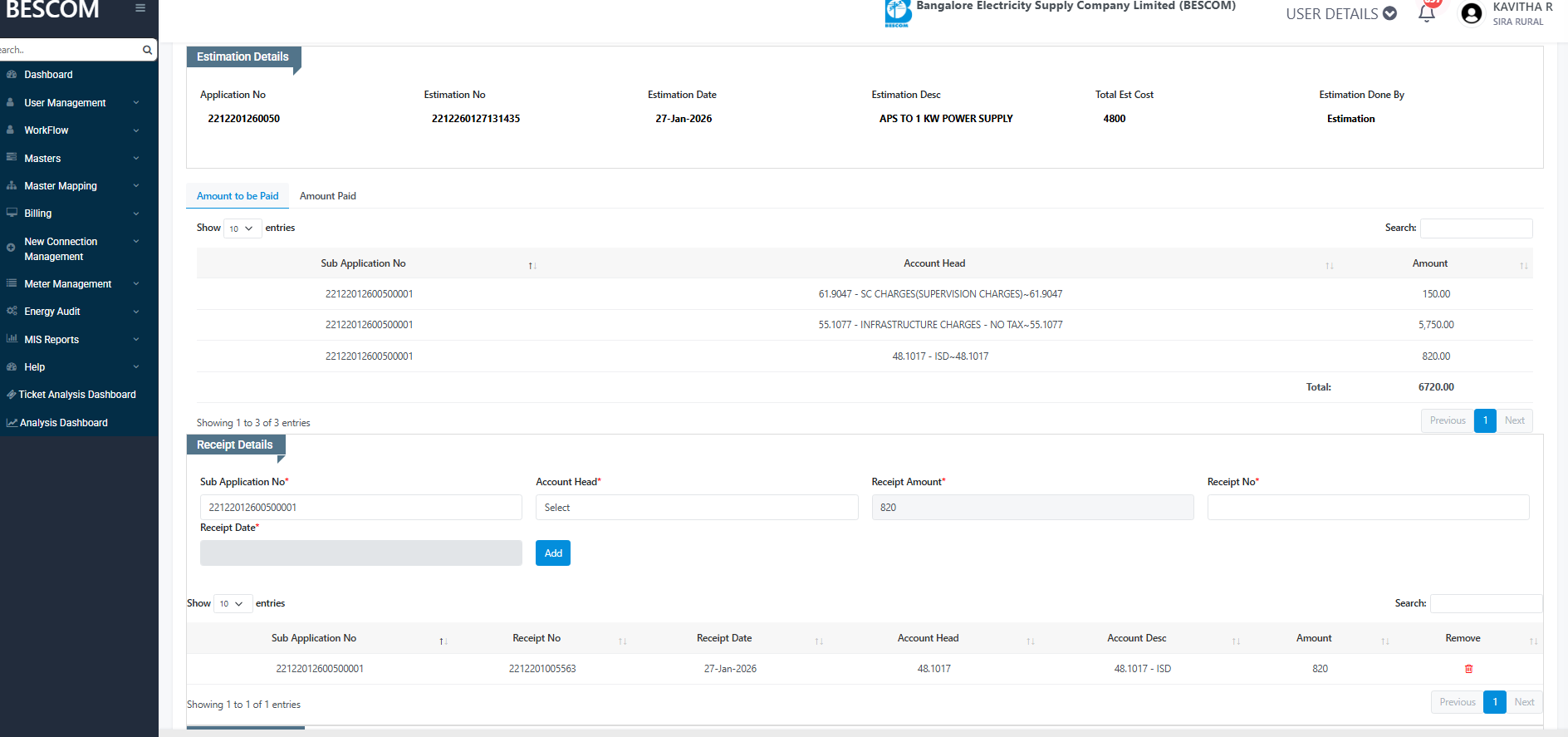Open Ticket Analysis Dashboard in sidebar
Image resolution: width=1568 pixels, height=737 pixels.
77,395
